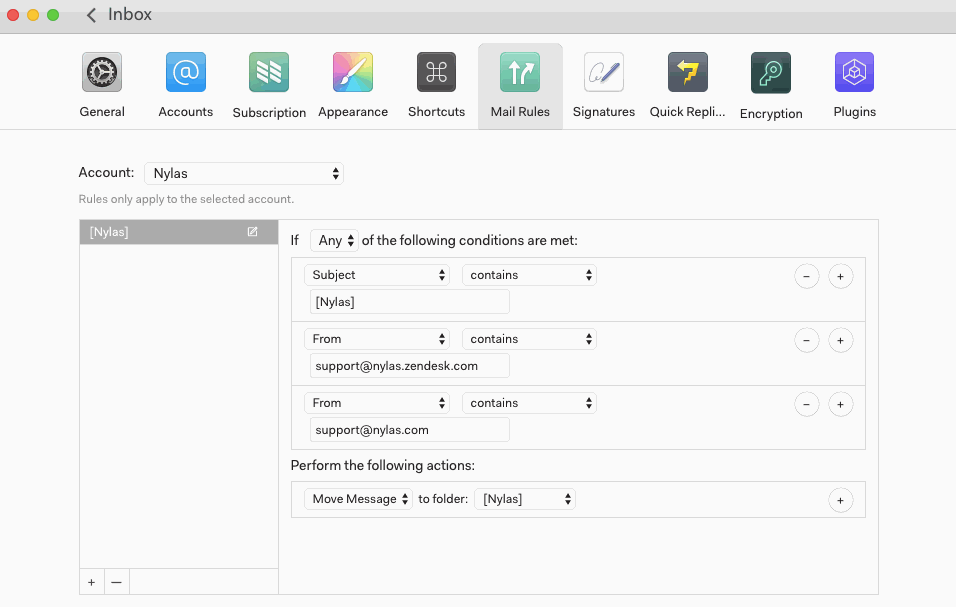Open the Appearance paintbrush icon
956x607 pixels.
(353, 73)
